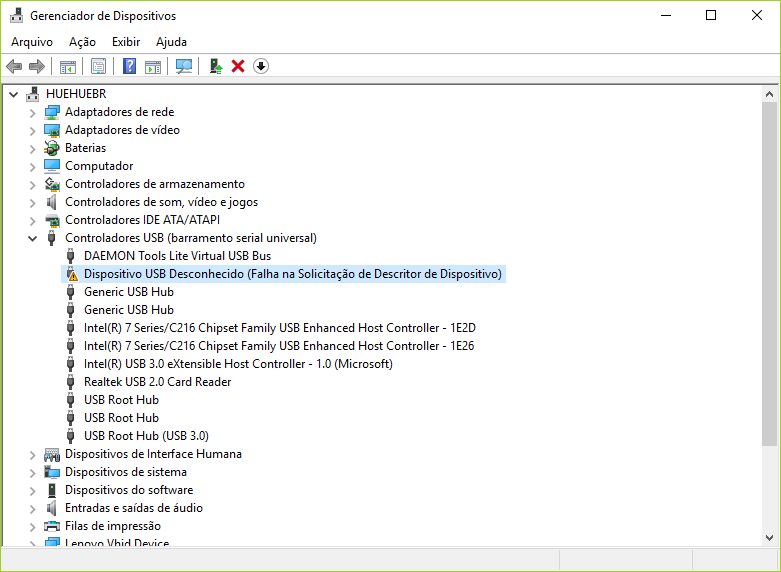Select Intel USB Enhanced Host Controller 1E26
The height and width of the screenshot is (572, 781).
pos(279,345)
